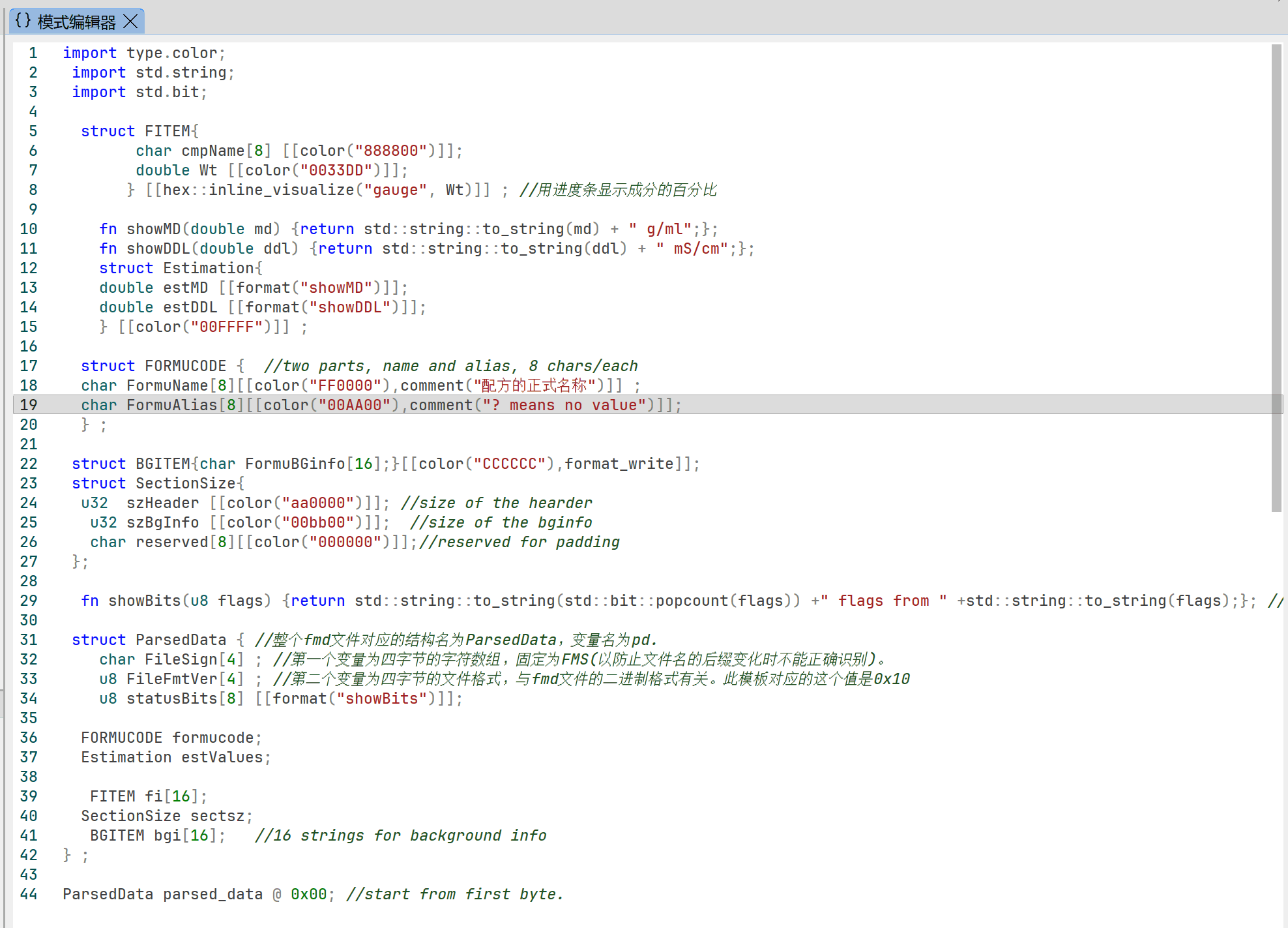Place cursor on "888800" color string
This screenshot has width=1288, height=928.
[390, 151]
